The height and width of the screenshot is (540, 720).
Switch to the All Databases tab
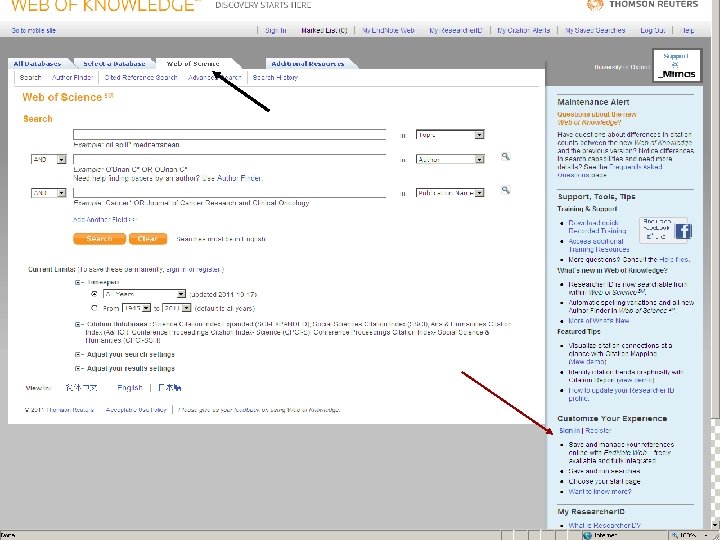pos(38,64)
